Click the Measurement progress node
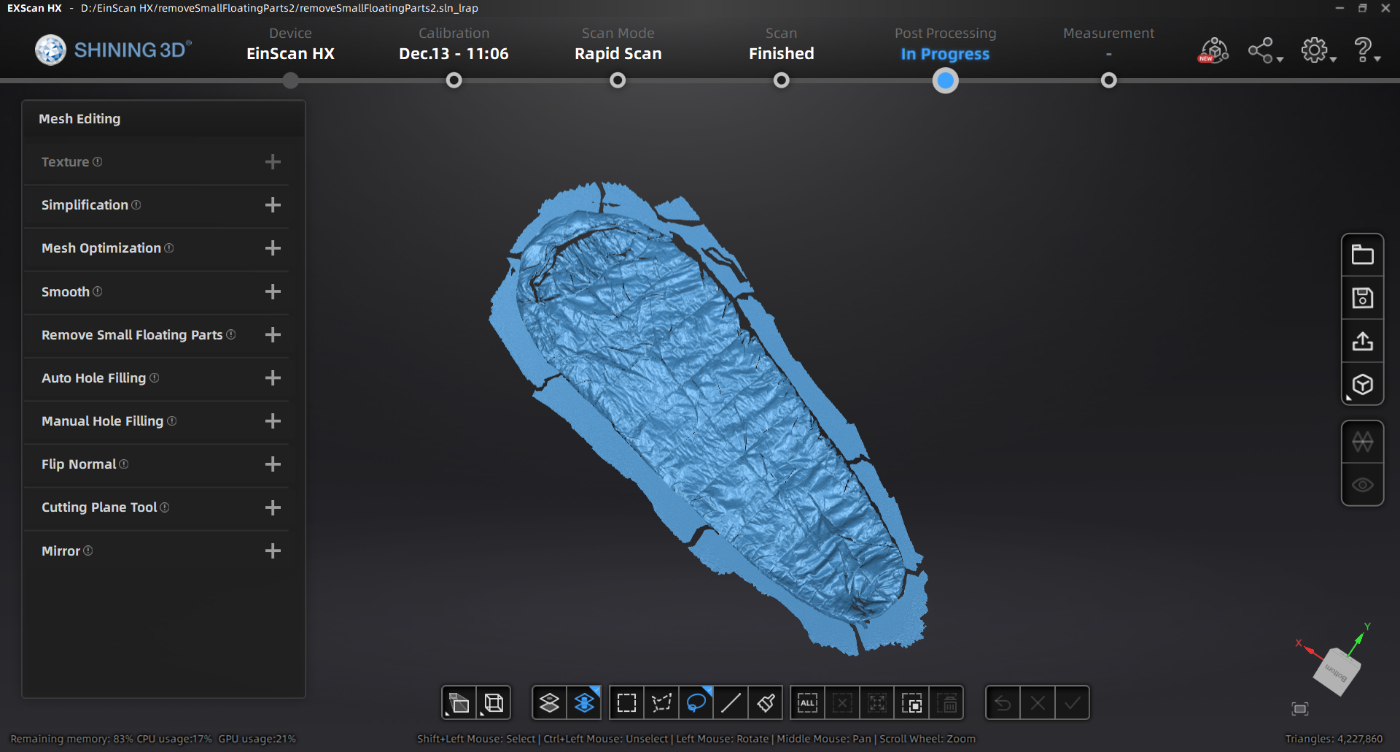Screen dimensions: 1400x752 point(1109,80)
